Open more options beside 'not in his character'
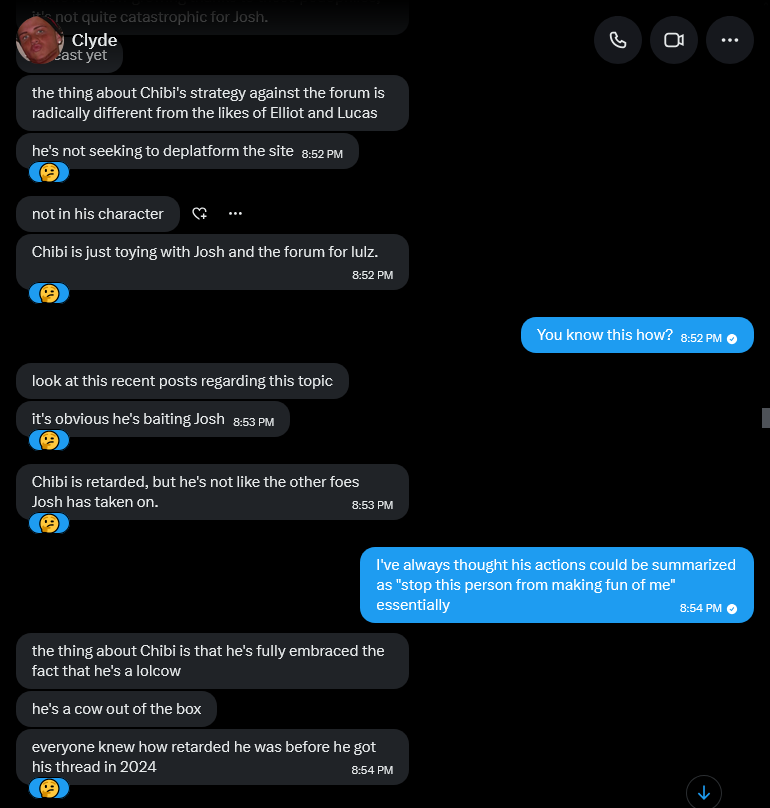The height and width of the screenshot is (808, 770). click(x=236, y=213)
